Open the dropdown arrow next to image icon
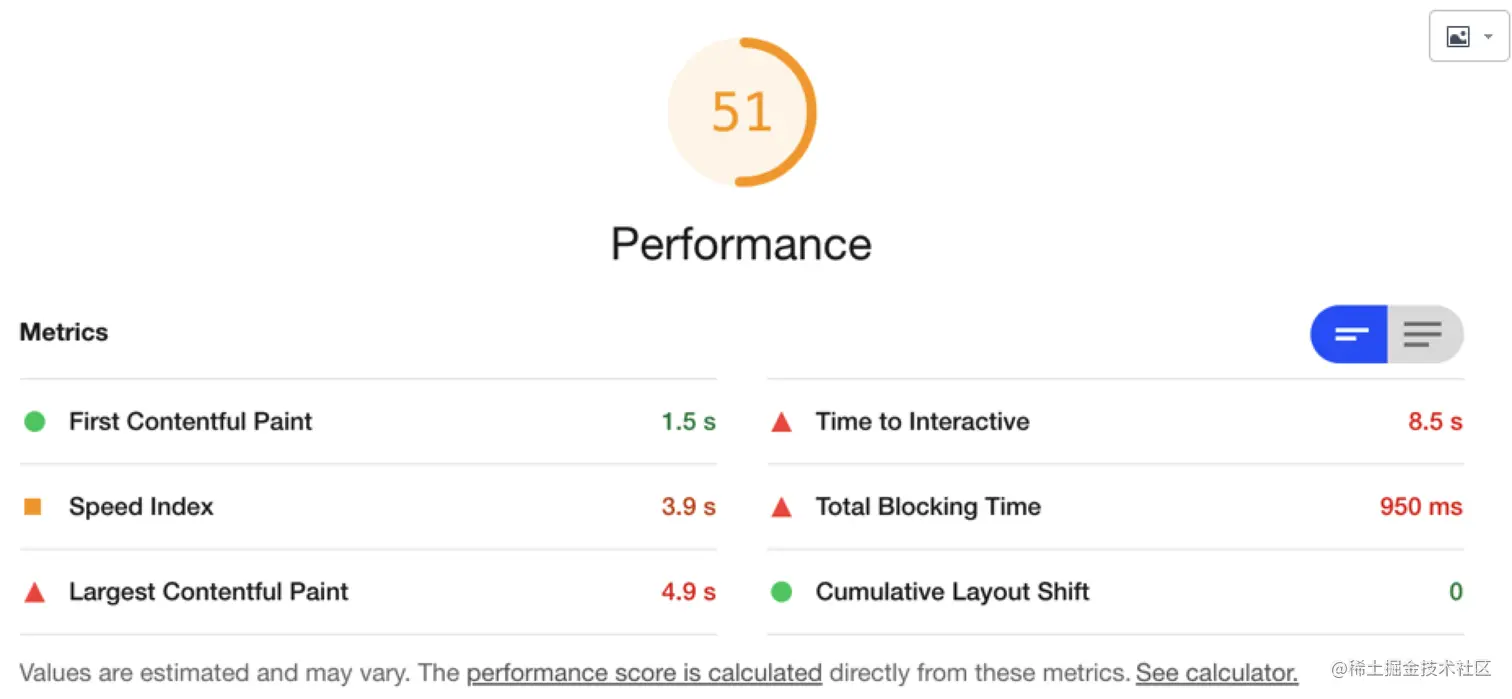1512x699 pixels. (1488, 37)
